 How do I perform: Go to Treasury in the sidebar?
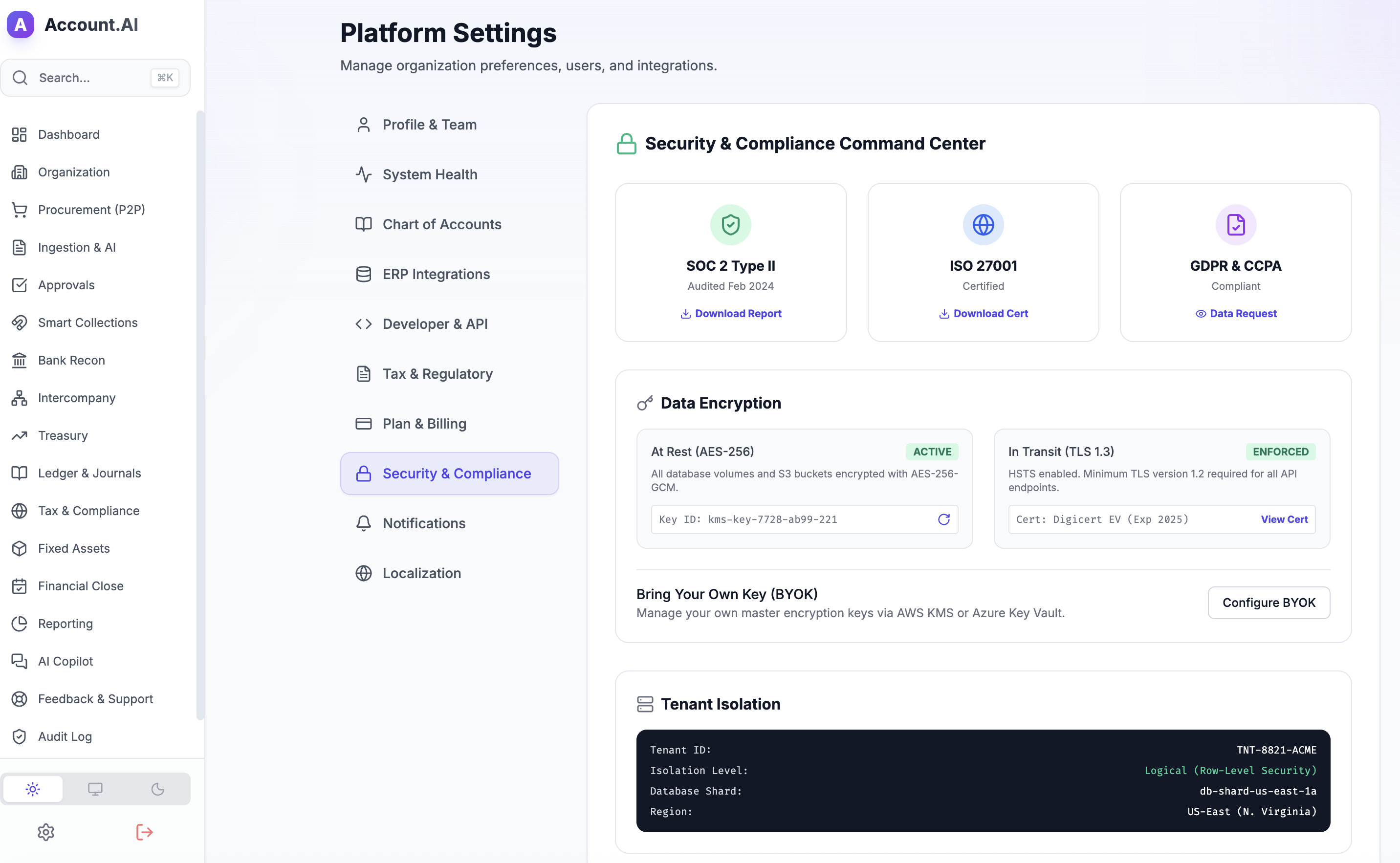pyautogui.click(x=63, y=435)
